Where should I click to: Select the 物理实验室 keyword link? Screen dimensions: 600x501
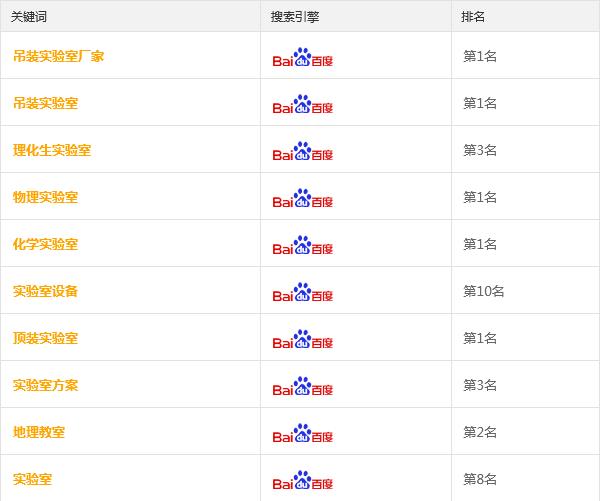click(46, 197)
